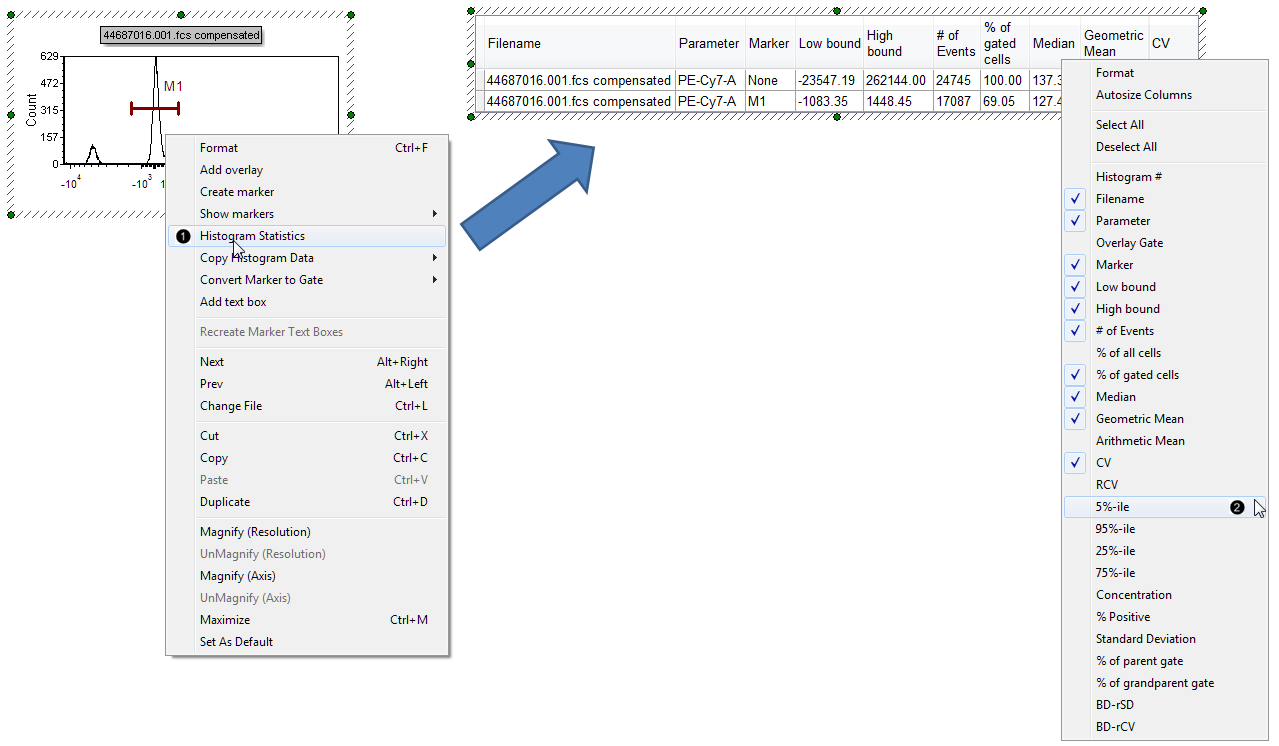Click Autosize Columns menu entry
Viewport: 1279px width, 746px height.
click(1144, 95)
